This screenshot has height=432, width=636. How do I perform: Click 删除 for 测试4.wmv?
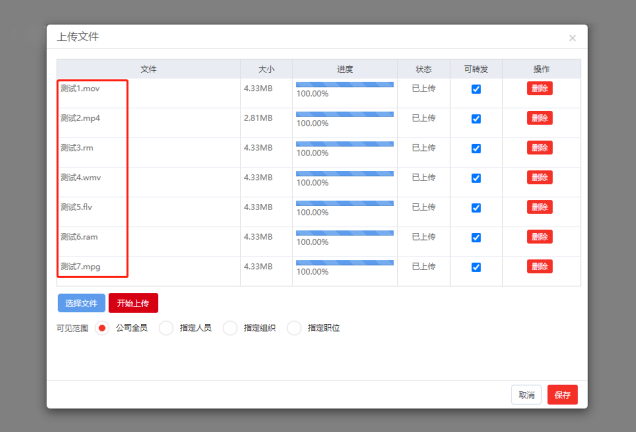pyautogui.click(x=540, y=178)
